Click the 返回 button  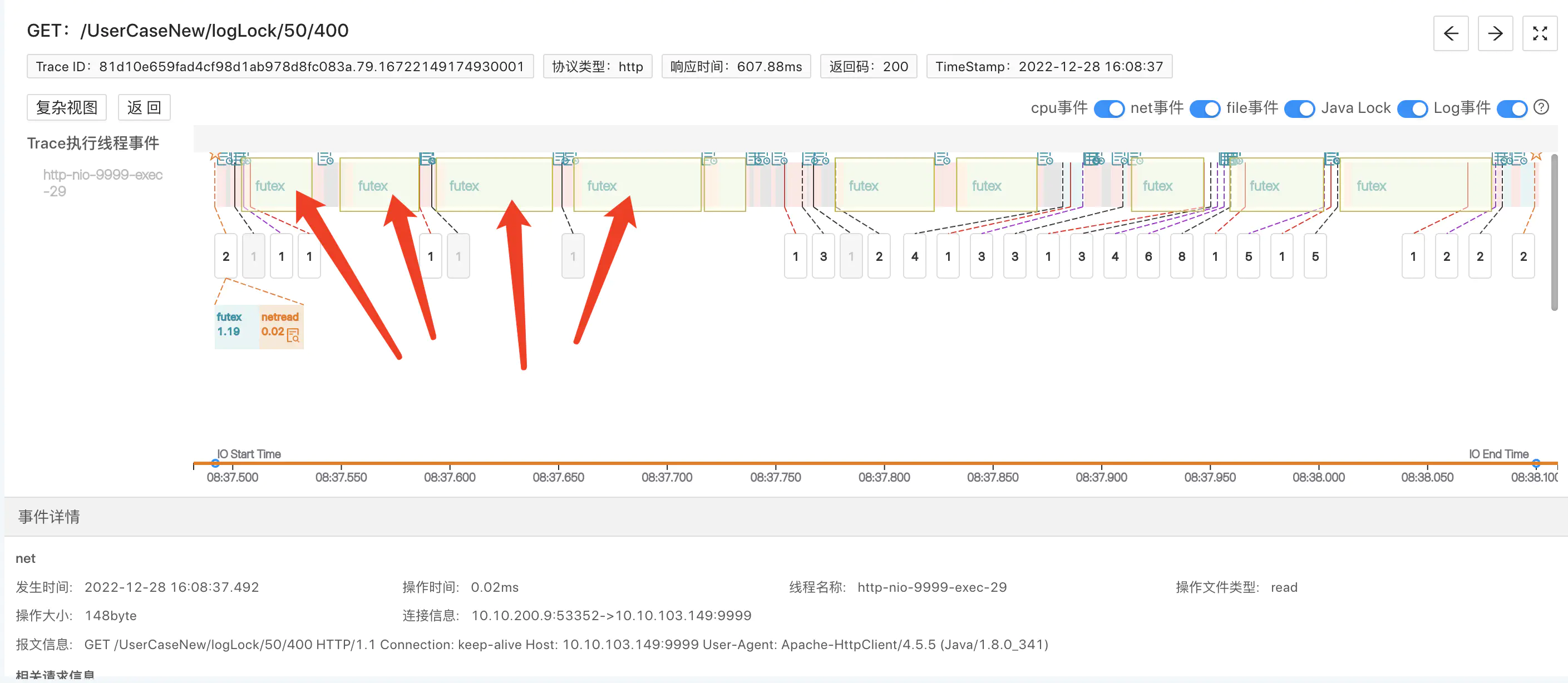(x=144, y=108)
